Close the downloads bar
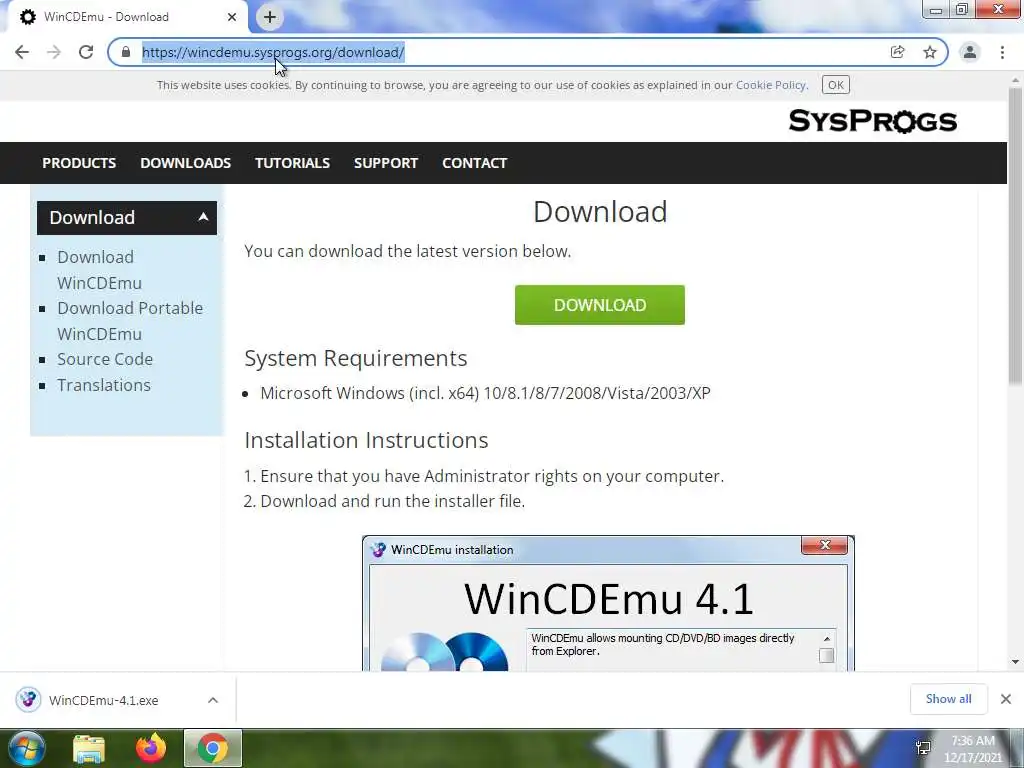This screenshot has width=1024, height=768. [x=1006, y=699]
